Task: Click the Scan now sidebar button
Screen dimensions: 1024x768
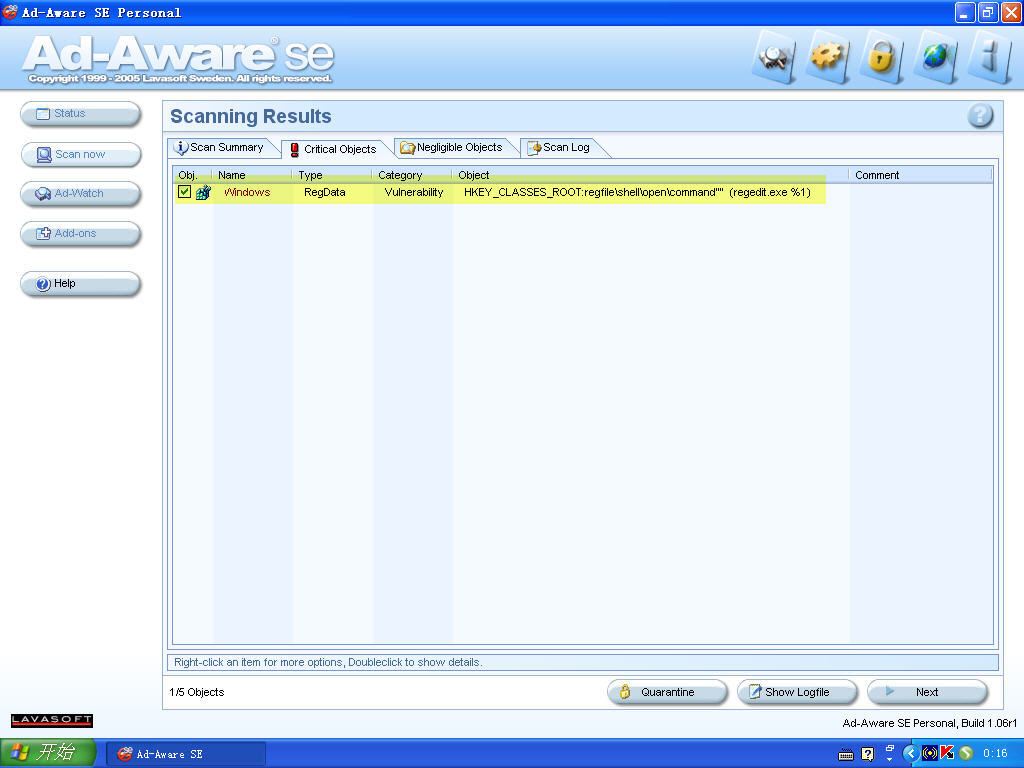Action: pyautogui.click(x=80, y=155)
